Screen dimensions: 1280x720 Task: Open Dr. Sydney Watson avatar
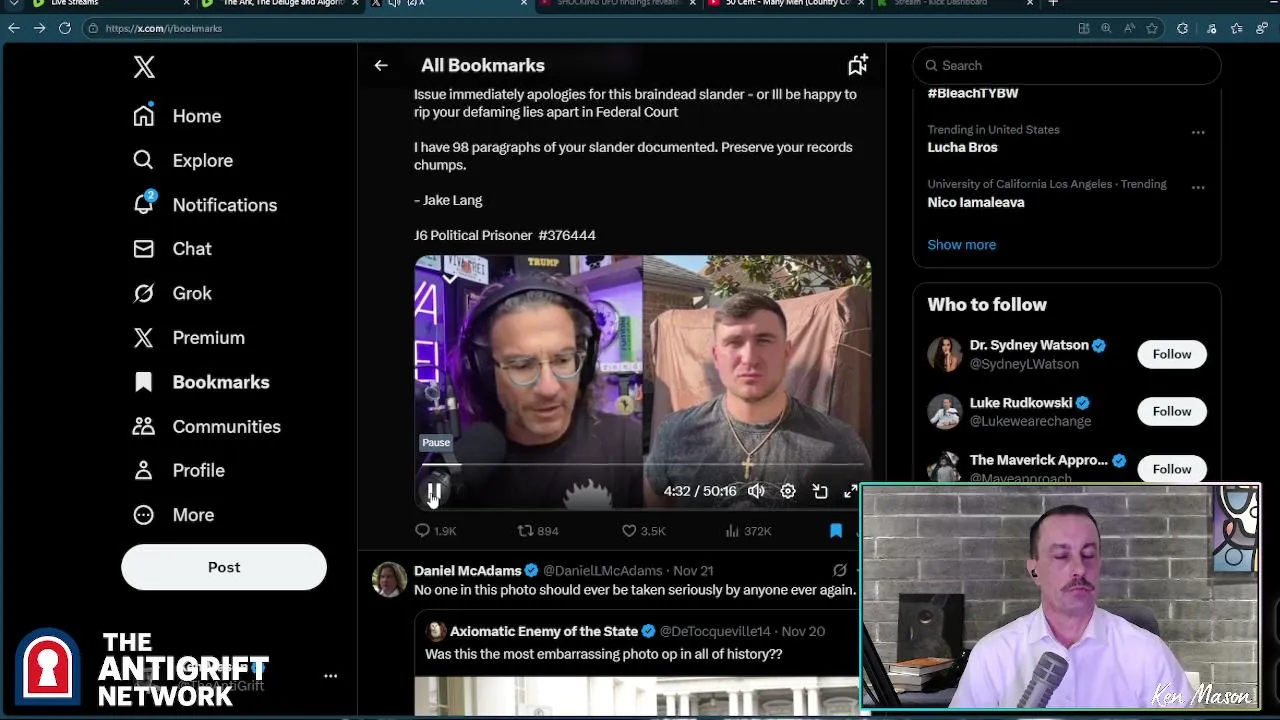point(944,354)
